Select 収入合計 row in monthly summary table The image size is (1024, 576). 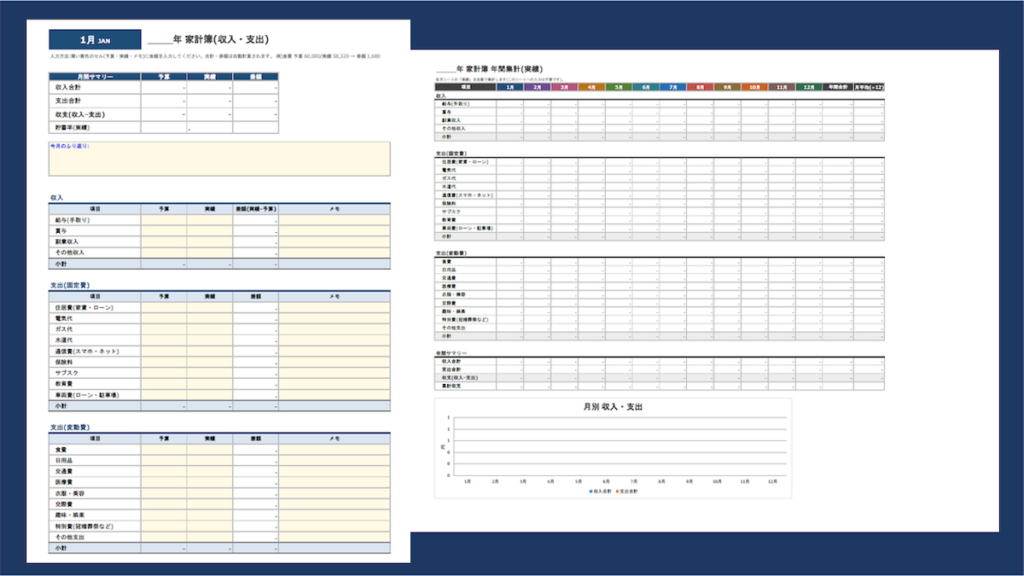click(163, 88)
